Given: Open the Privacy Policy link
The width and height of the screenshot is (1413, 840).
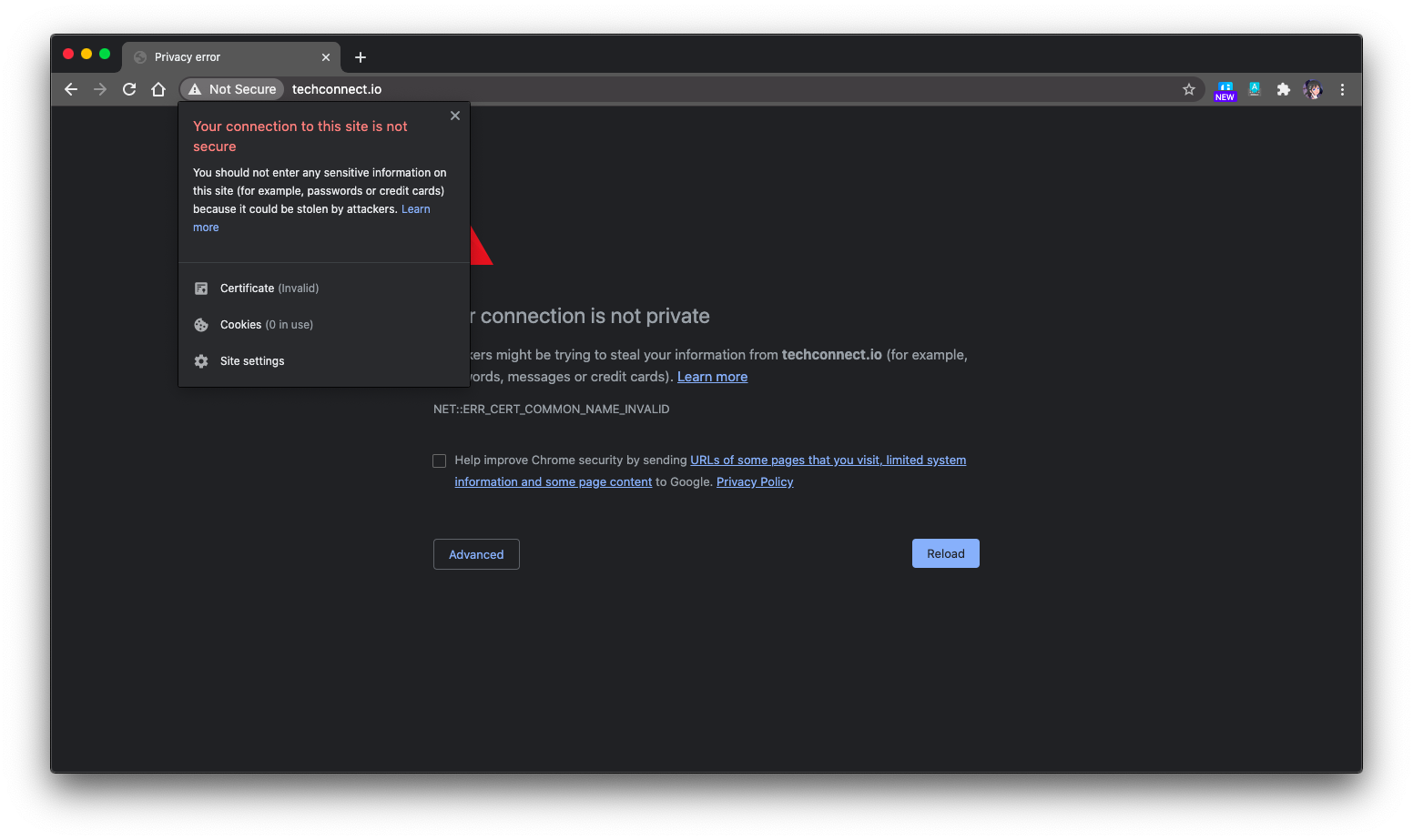Looking at the screenshot, I should [x=755, y=482].
